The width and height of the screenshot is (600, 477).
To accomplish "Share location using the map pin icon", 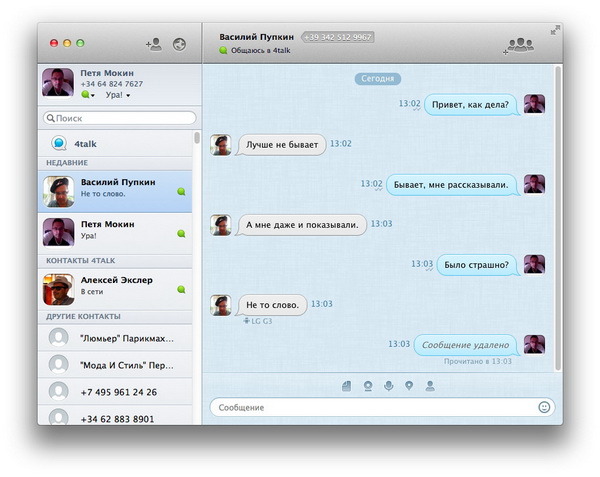I will (x=409, y=385).
